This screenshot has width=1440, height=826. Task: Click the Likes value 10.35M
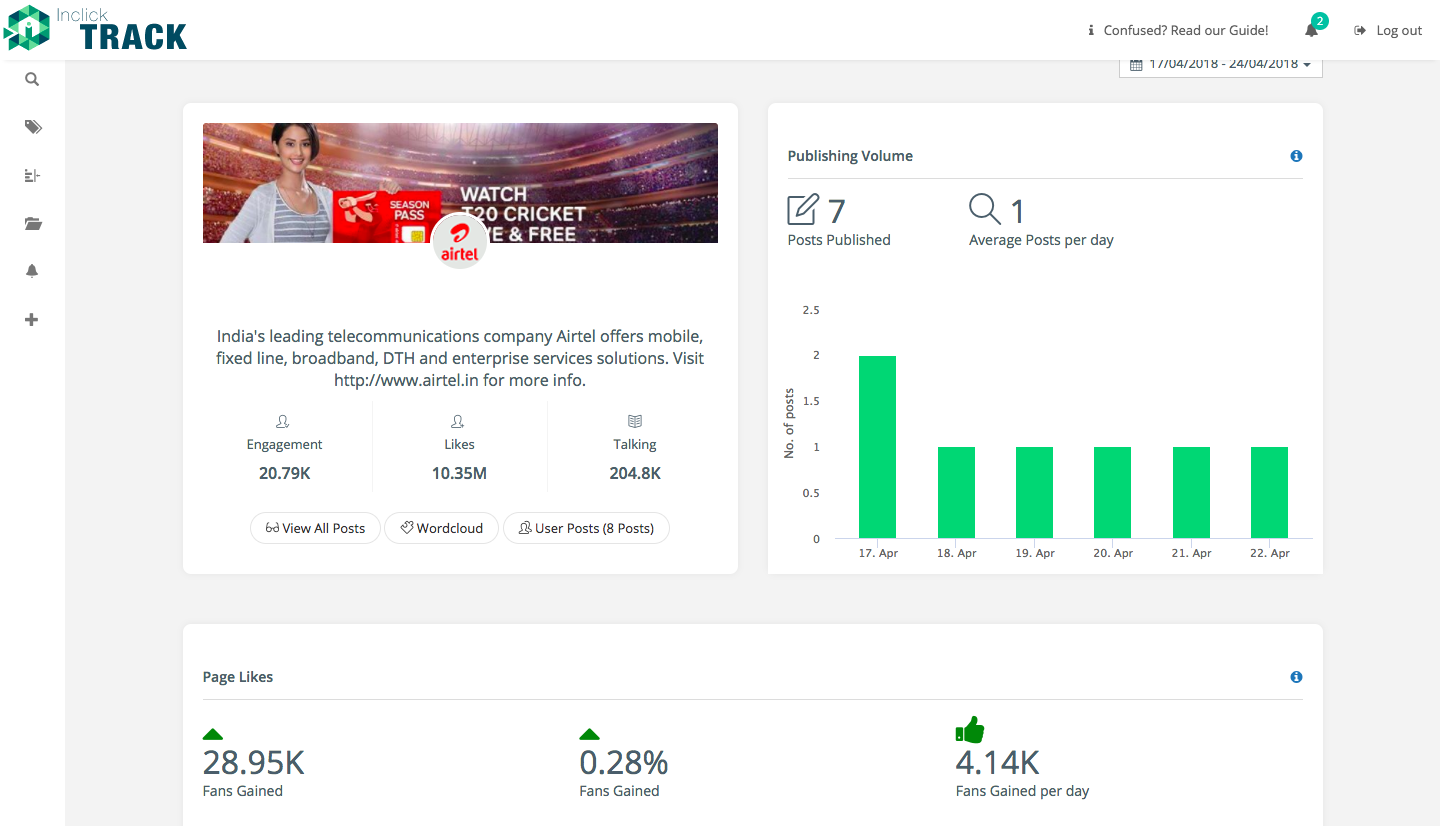[x=459, y=473]
